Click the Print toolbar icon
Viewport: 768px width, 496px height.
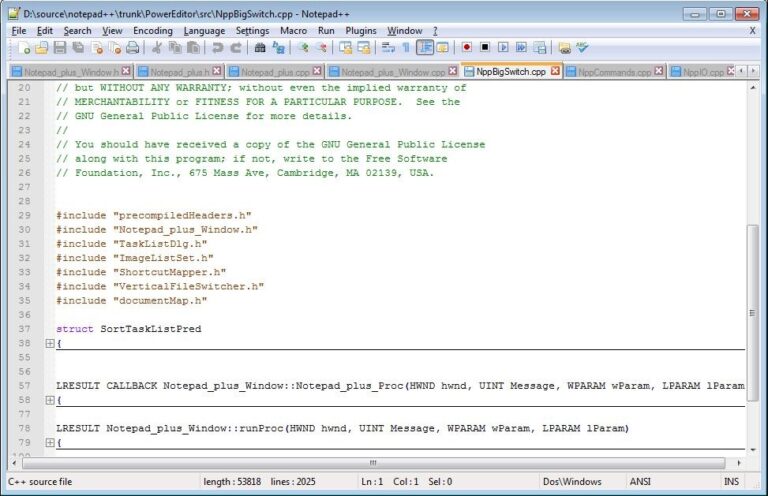pos(133,47)
